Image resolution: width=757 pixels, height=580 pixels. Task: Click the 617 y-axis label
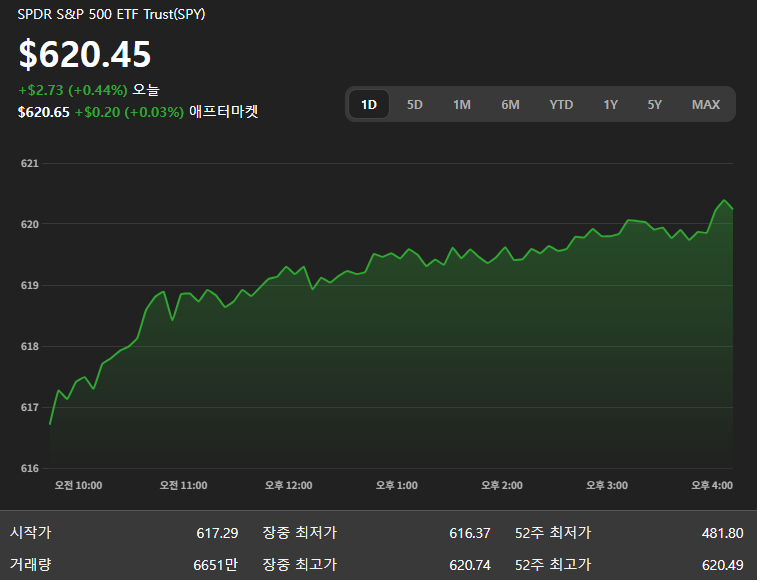click(x=29, y=407)
